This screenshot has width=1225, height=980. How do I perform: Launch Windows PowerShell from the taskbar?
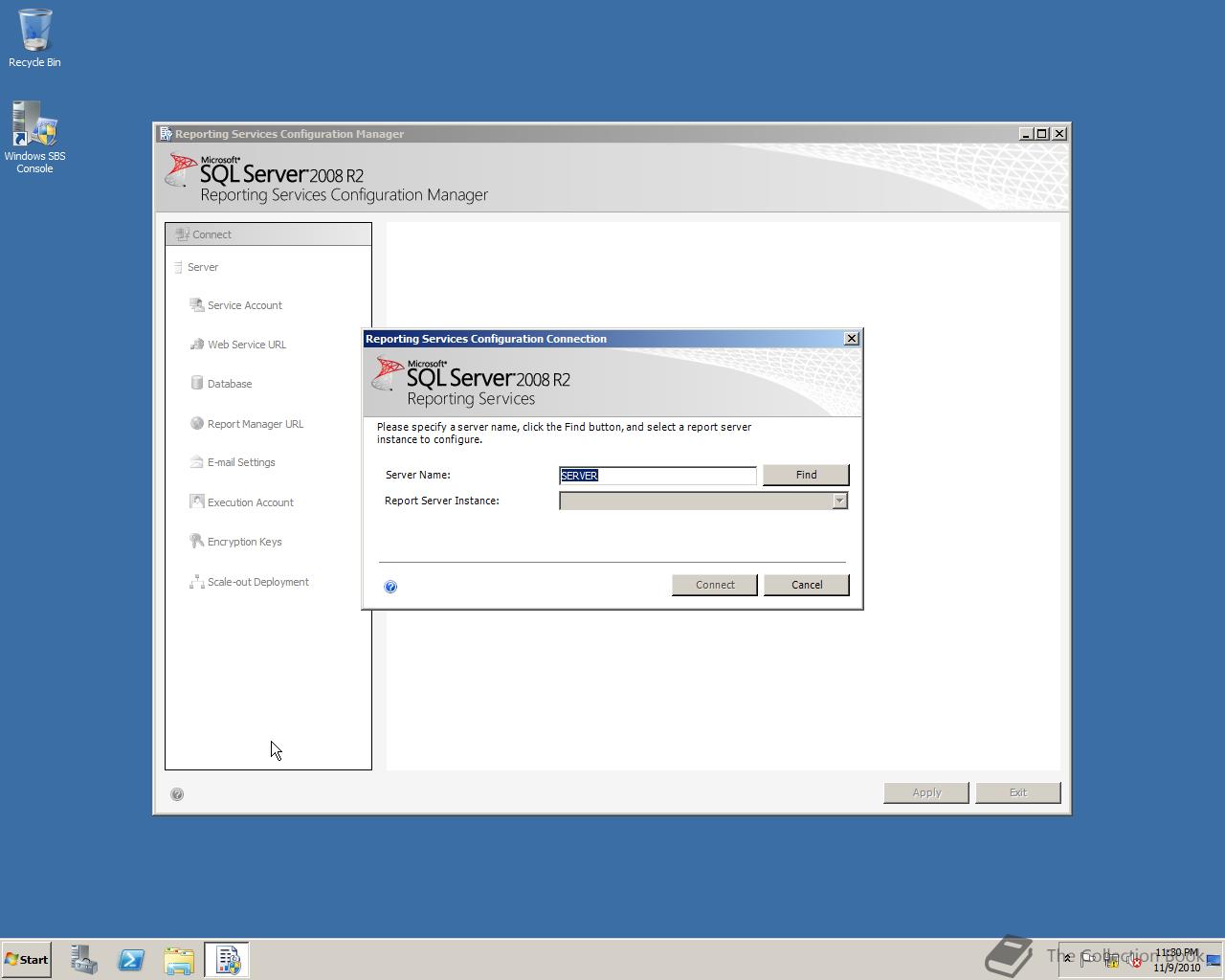(x=131, y=960)
